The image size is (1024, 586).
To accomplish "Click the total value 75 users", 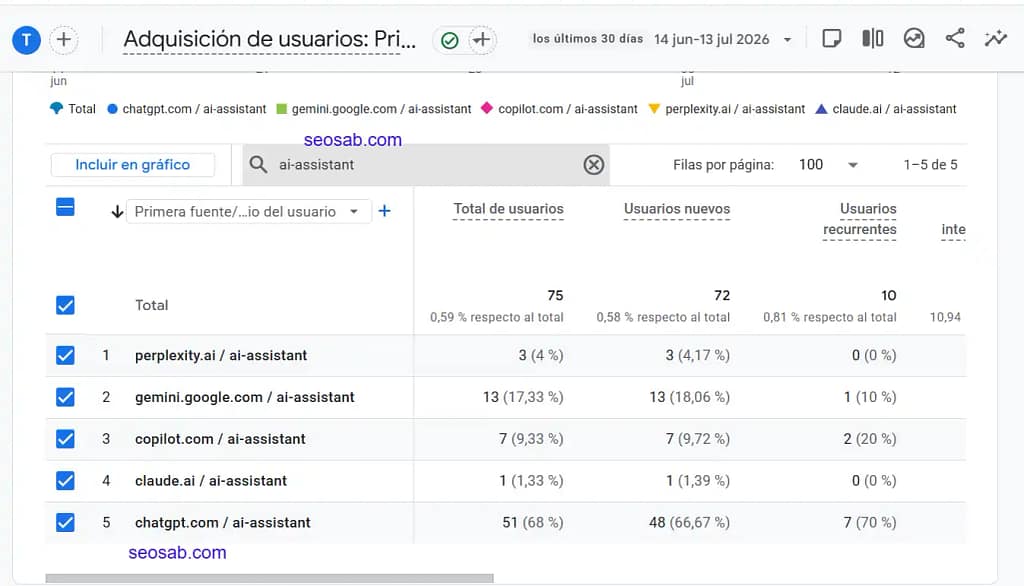I will [x=555, y=295].
